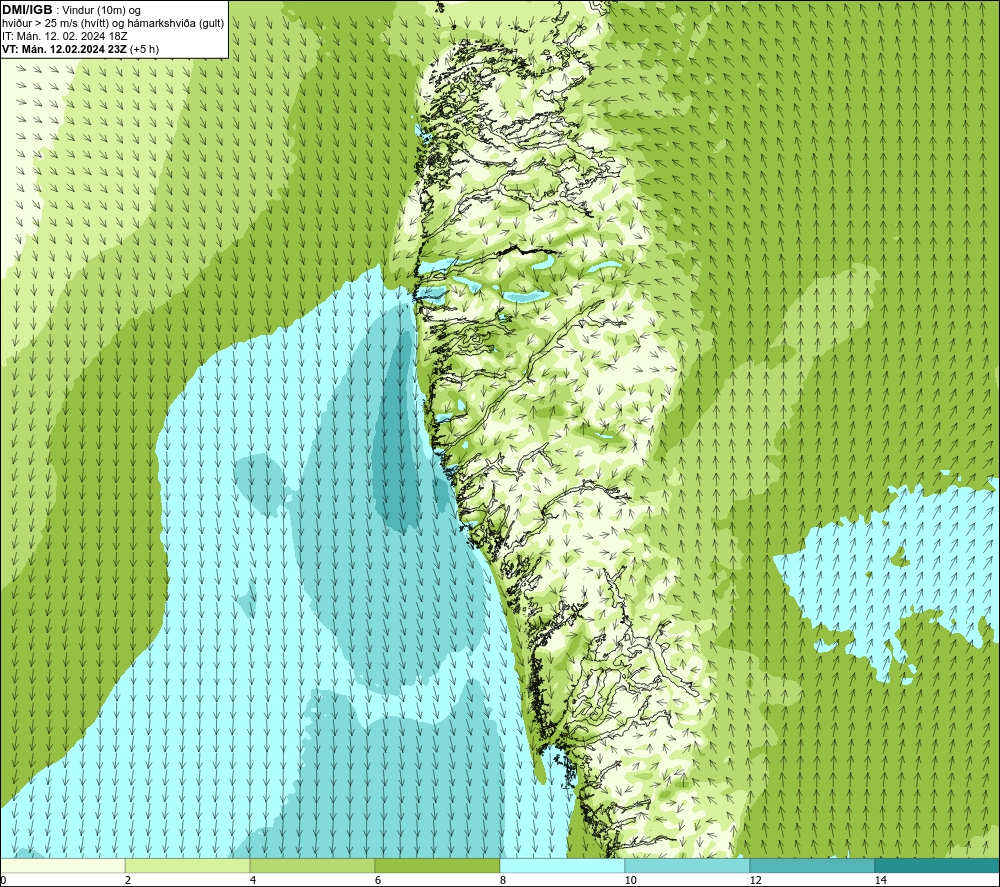Click the '2' label on the wind scale
This screenshot has height=887, width=1000.
(x=128, y=880)
